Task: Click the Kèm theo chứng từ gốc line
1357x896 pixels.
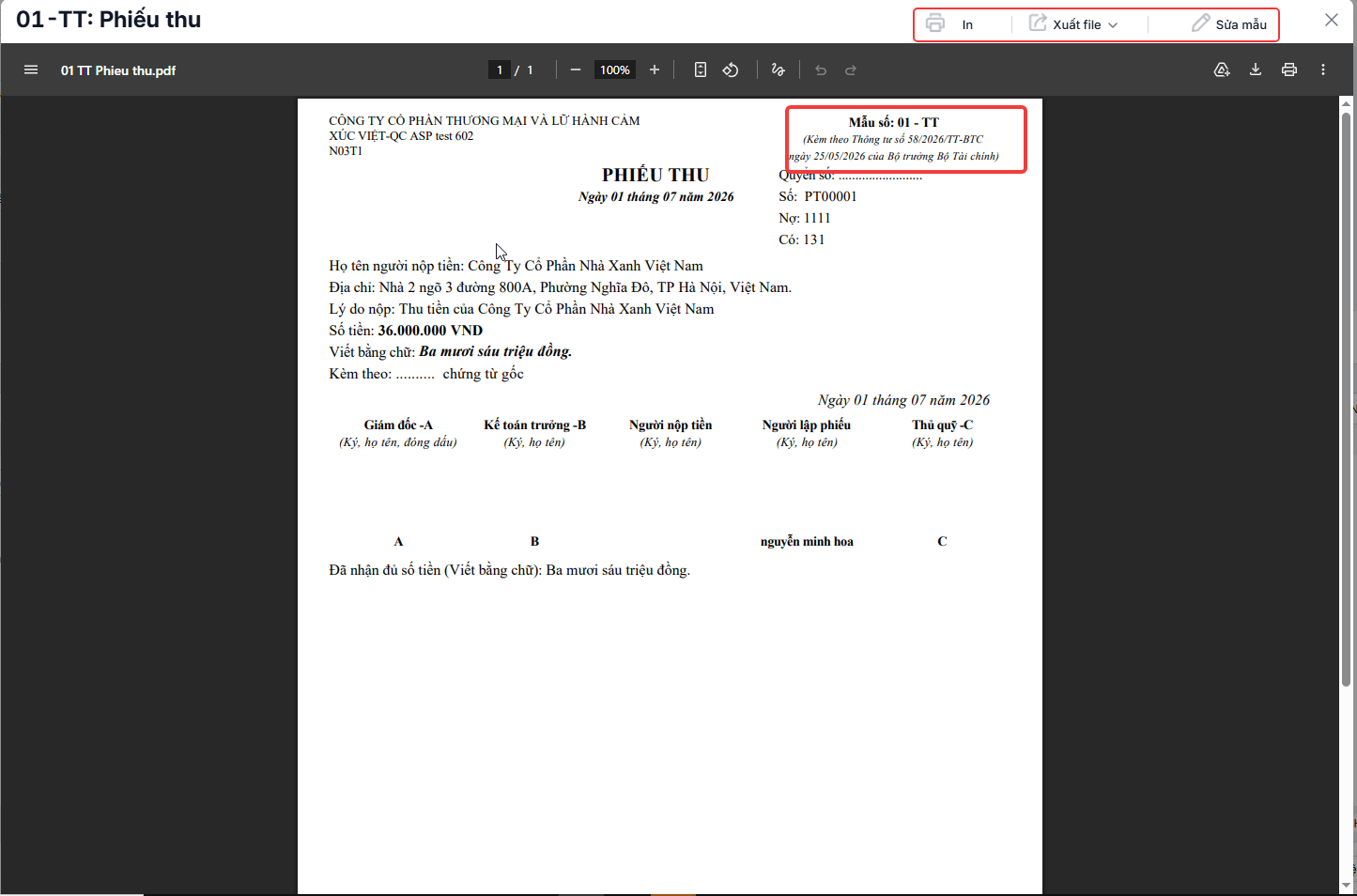Action: coord(426,374)
